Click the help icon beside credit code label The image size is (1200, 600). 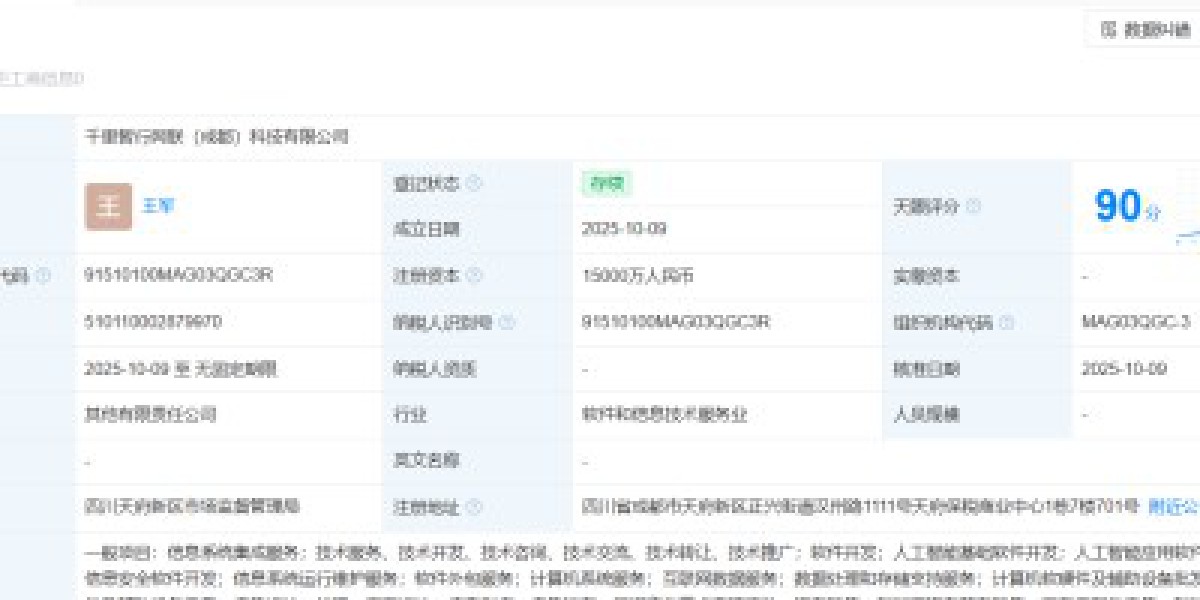(43, 276)
